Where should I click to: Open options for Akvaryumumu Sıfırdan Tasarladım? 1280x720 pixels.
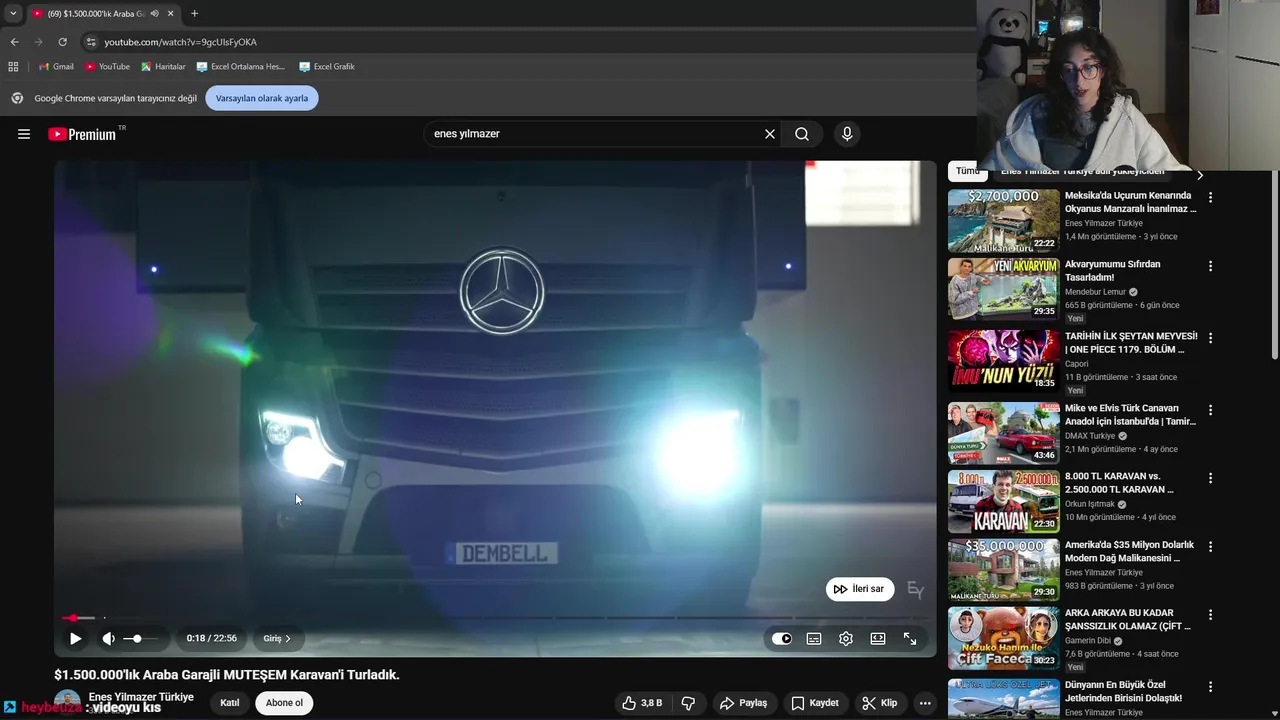click(1210, 267)
